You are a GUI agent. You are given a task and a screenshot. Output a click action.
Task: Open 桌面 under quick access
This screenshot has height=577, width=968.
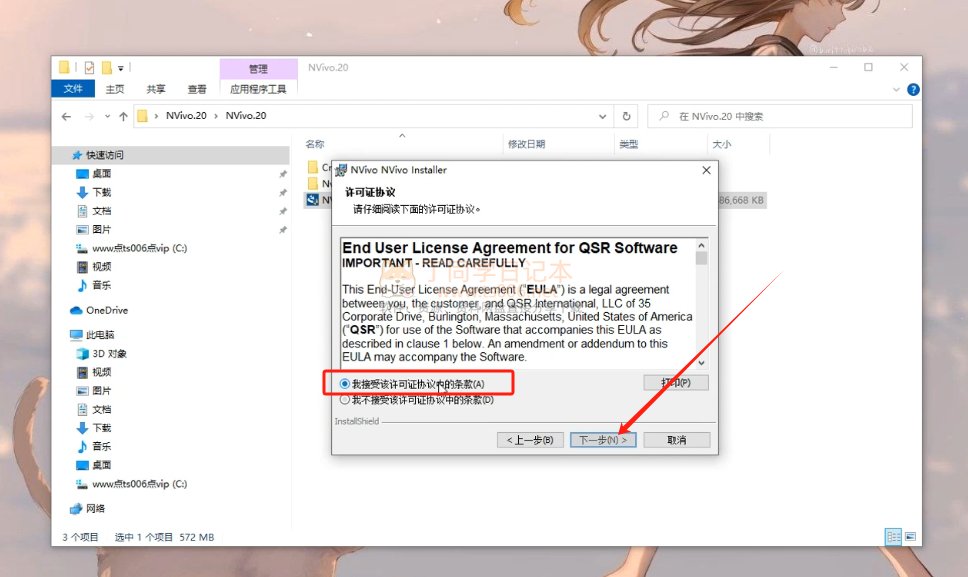pyautogui.click(x=101, y=173)
